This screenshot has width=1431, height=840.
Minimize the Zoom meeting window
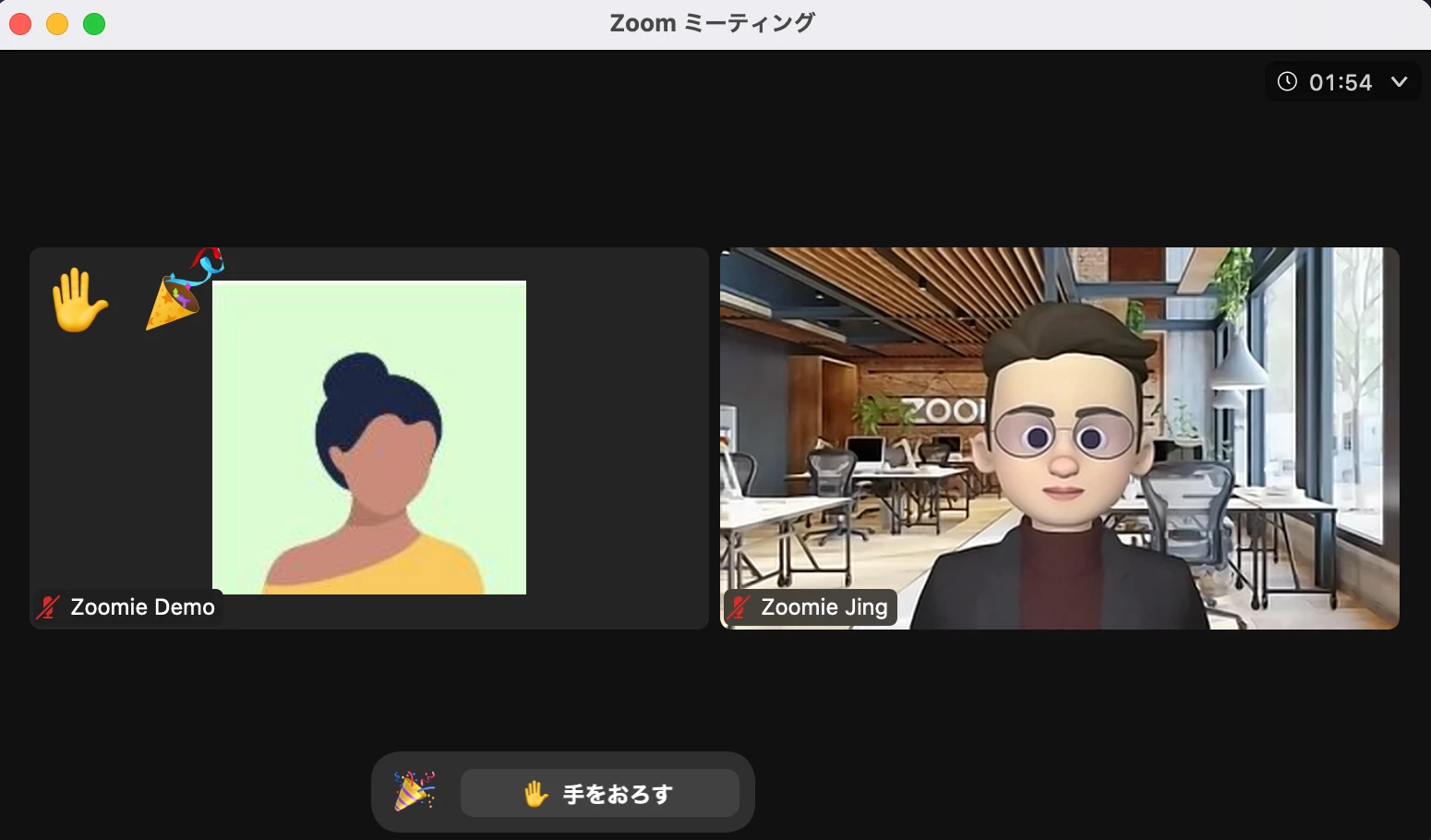(x=57, y=24)
